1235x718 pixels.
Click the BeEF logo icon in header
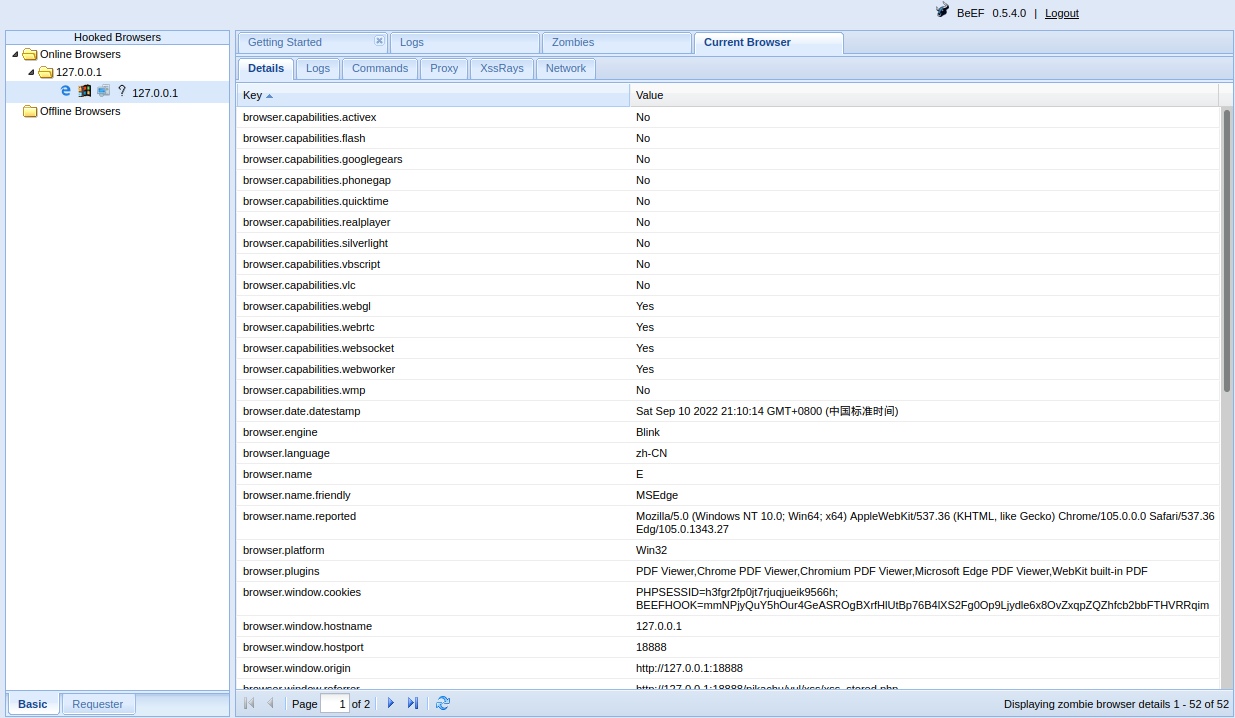(942, 11)
